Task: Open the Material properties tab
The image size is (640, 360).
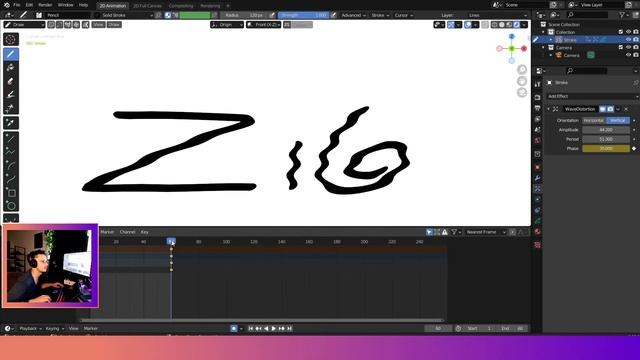Action: point(538,232)
